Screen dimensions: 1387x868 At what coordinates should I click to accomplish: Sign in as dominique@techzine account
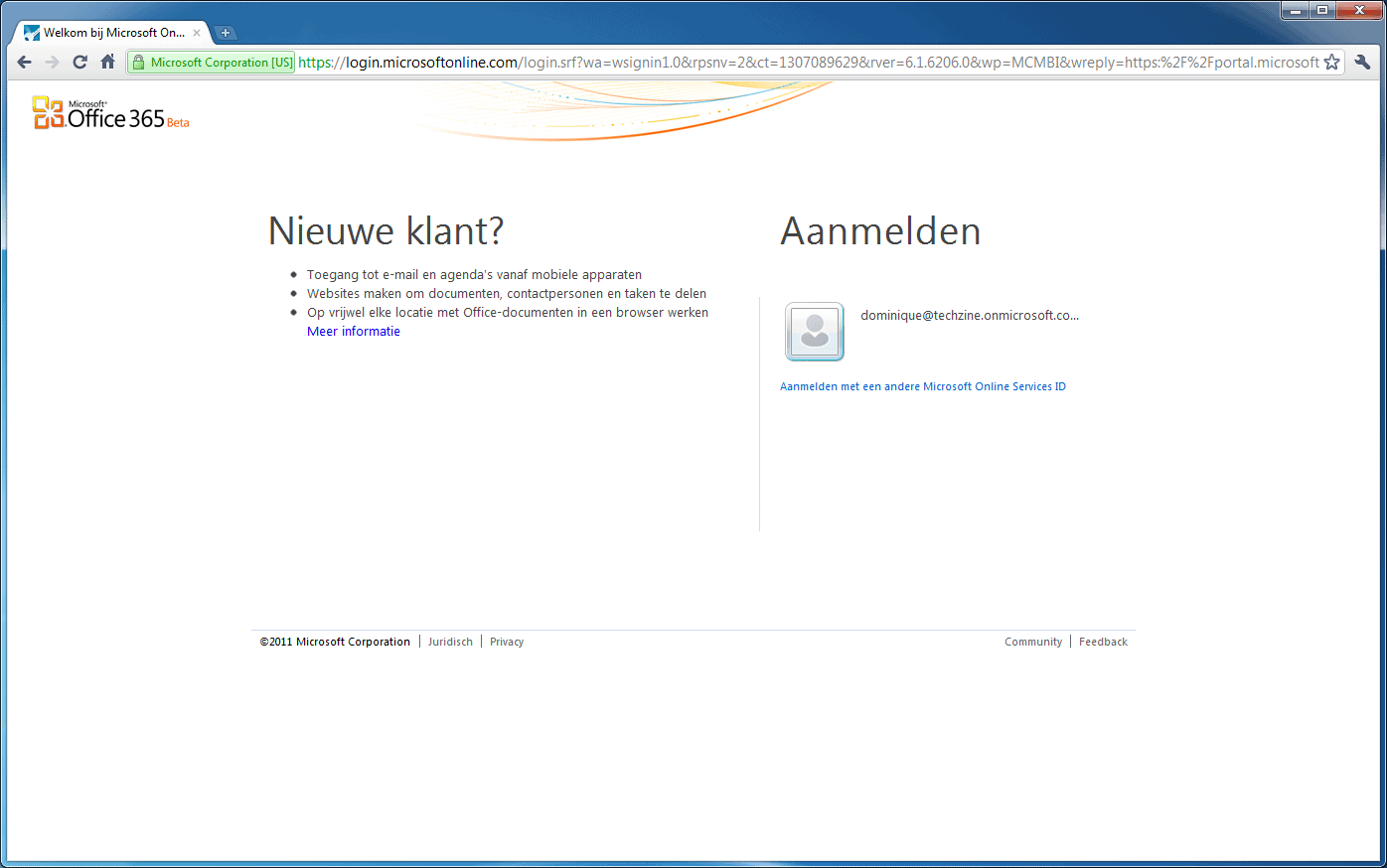click(969, 316)
